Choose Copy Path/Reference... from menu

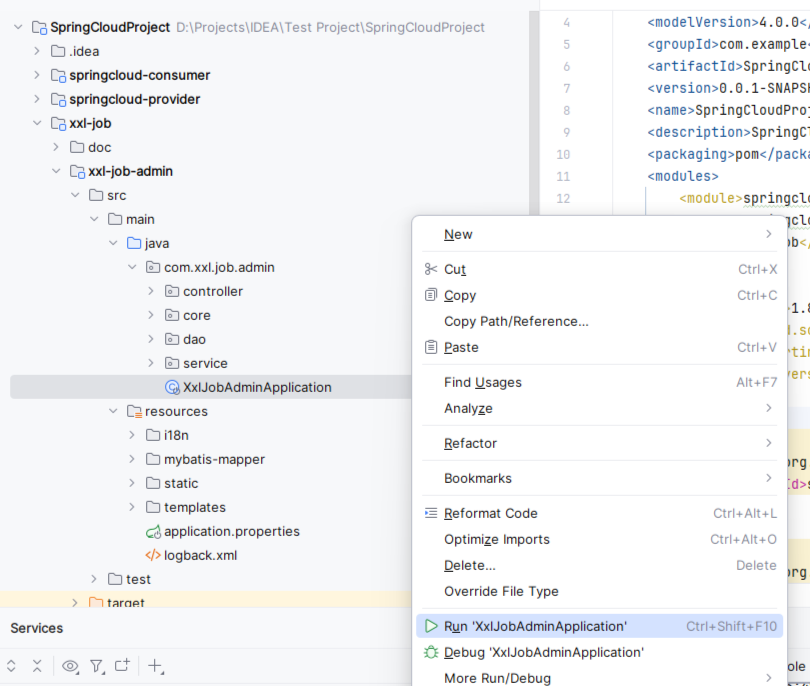(x=599, y=321)
